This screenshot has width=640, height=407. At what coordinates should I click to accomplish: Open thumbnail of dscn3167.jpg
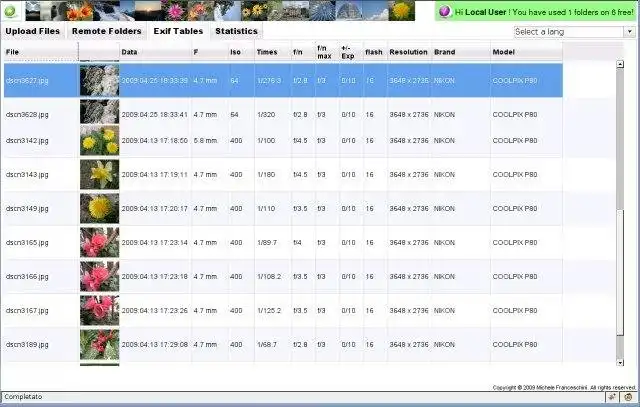coord(100,310)
